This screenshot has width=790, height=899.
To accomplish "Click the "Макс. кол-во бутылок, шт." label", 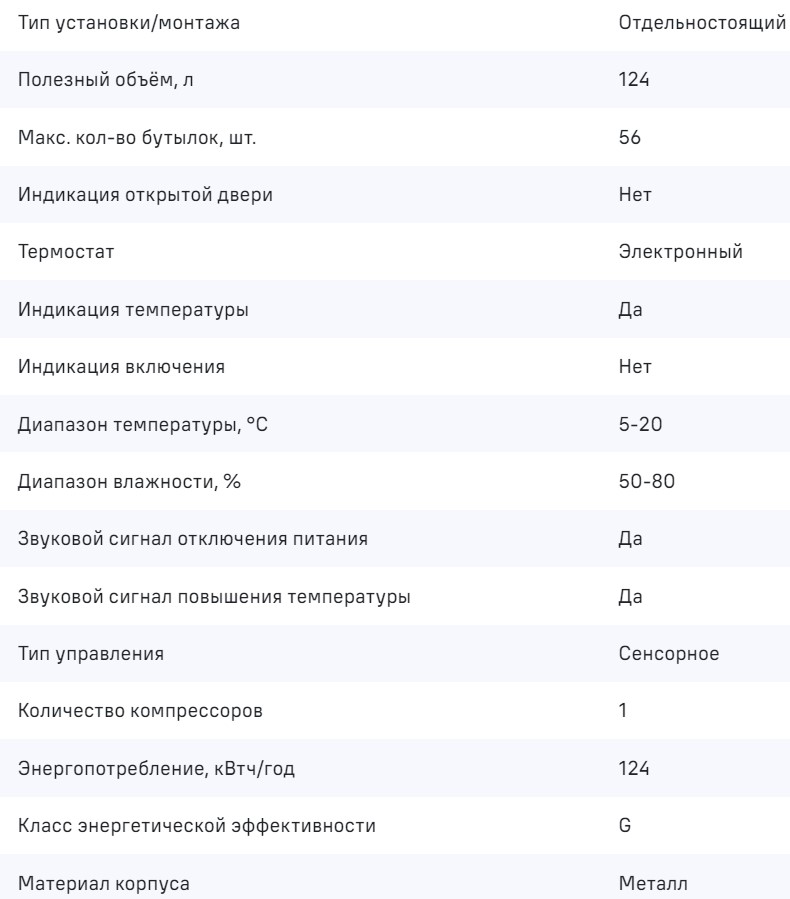I will (x=137, y=137).
